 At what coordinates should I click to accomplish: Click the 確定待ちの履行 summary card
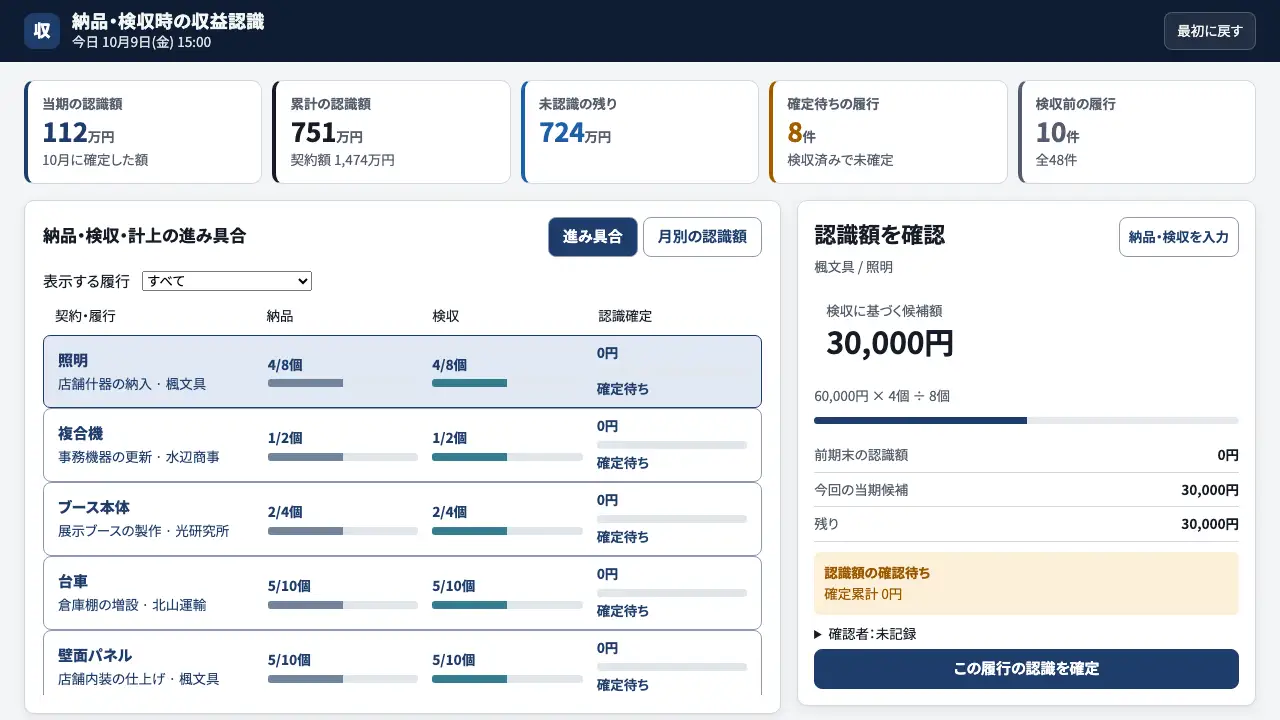pos(888,132)
